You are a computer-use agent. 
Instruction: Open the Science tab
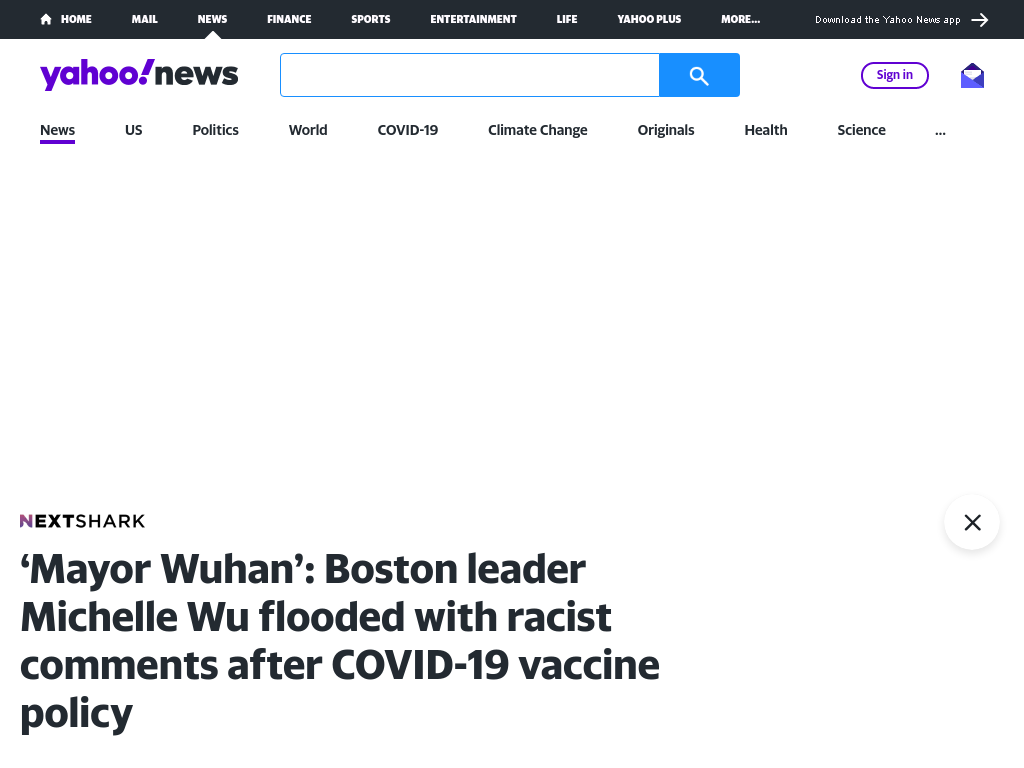point(861,130)
